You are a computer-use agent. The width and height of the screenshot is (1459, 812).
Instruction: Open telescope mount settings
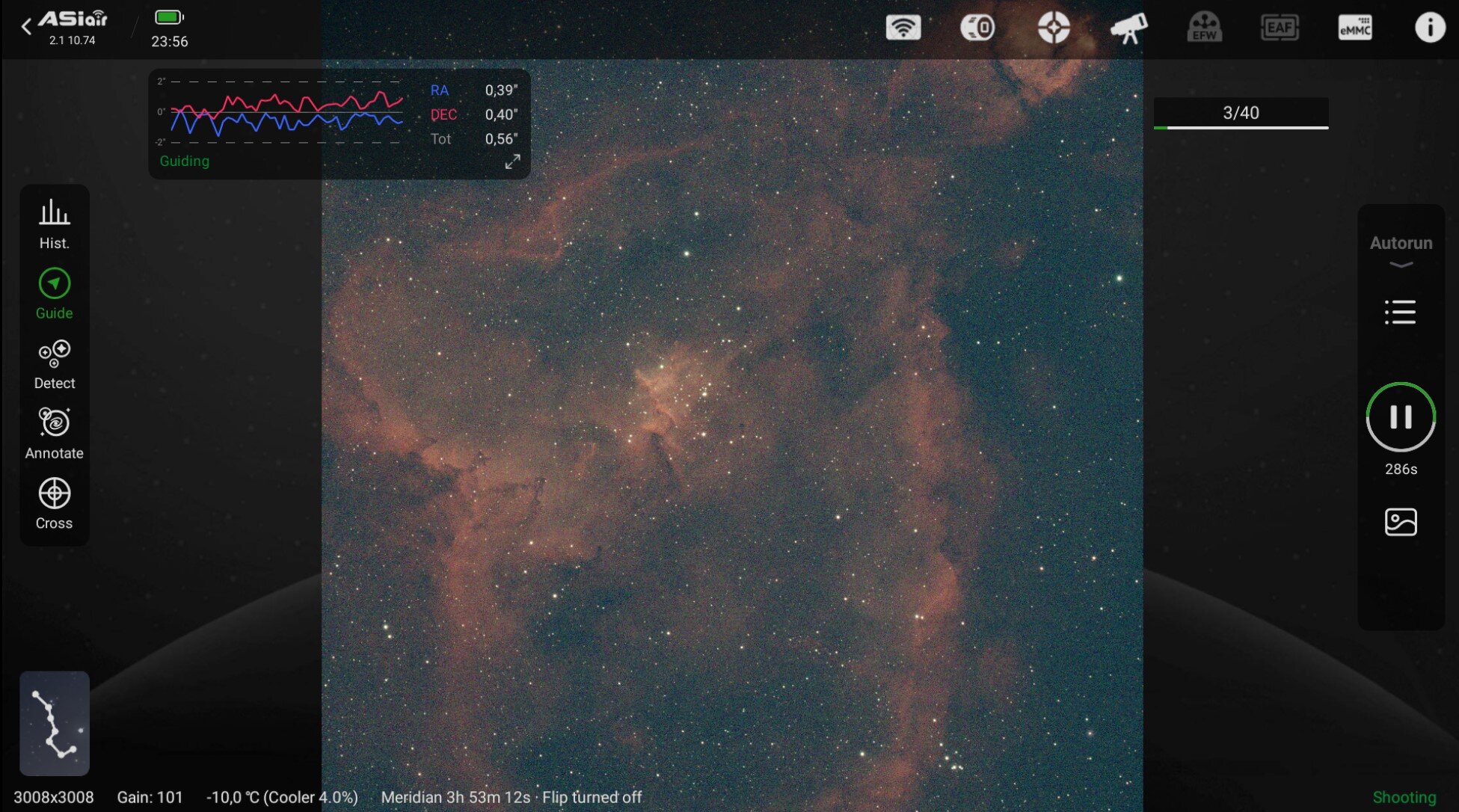1128,28
